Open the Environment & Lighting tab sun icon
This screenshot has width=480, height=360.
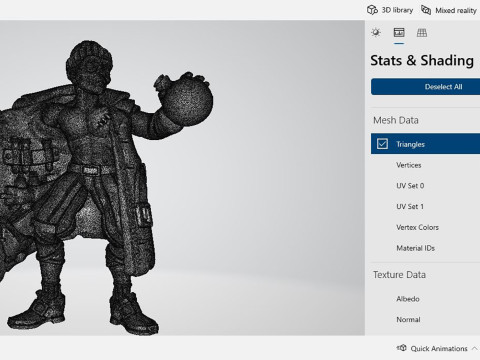tap(376, 33)
